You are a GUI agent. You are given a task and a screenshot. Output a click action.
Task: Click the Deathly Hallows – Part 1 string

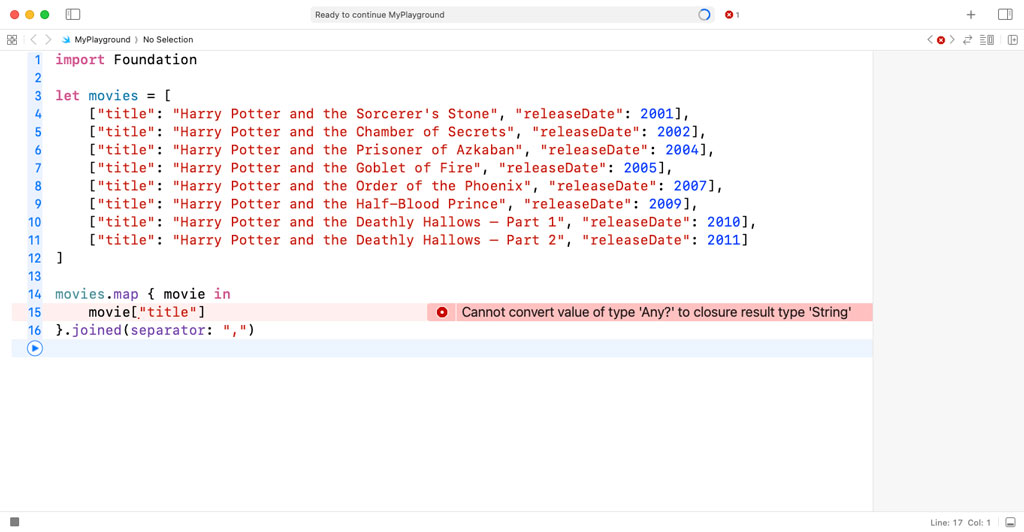pyautogui.click(x=368, y=222)
